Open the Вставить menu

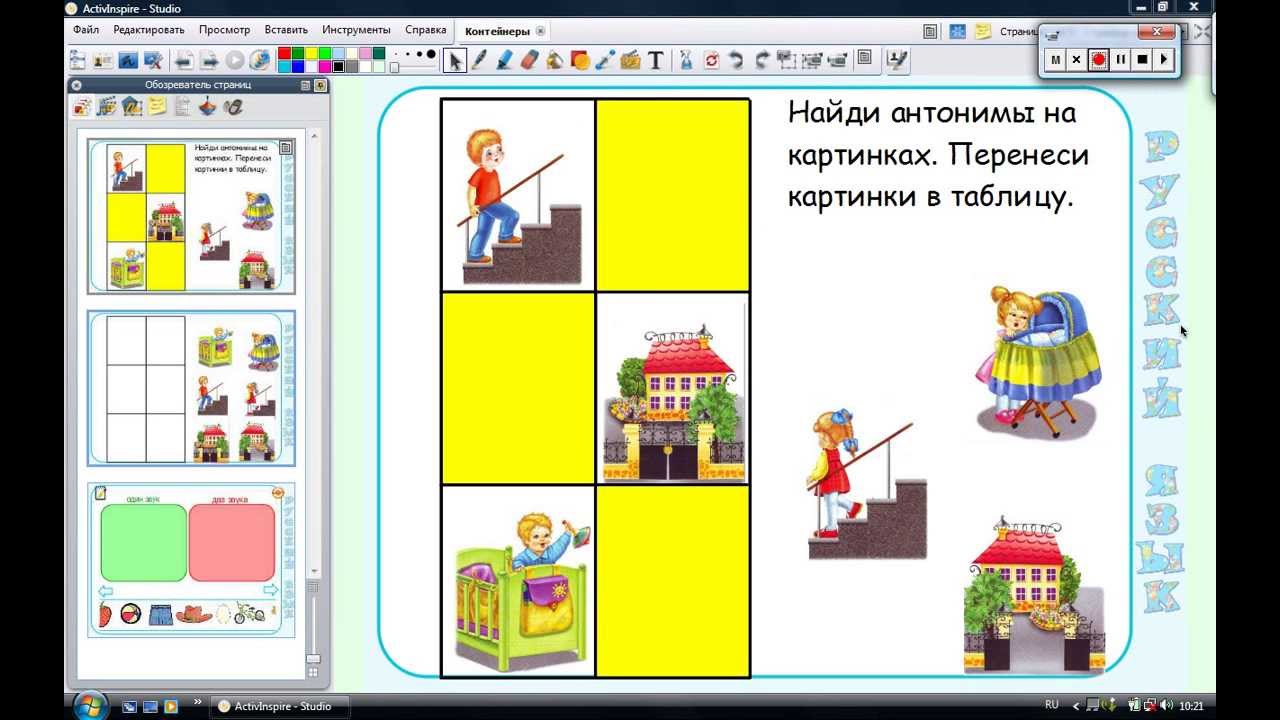(286, 30)
